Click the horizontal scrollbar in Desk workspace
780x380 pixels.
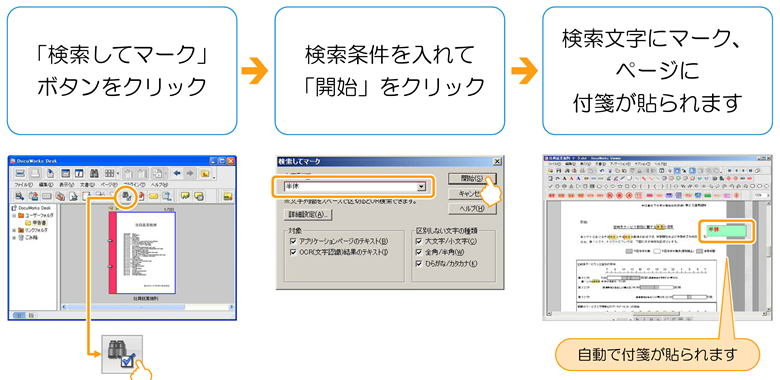tap(149, 307)
